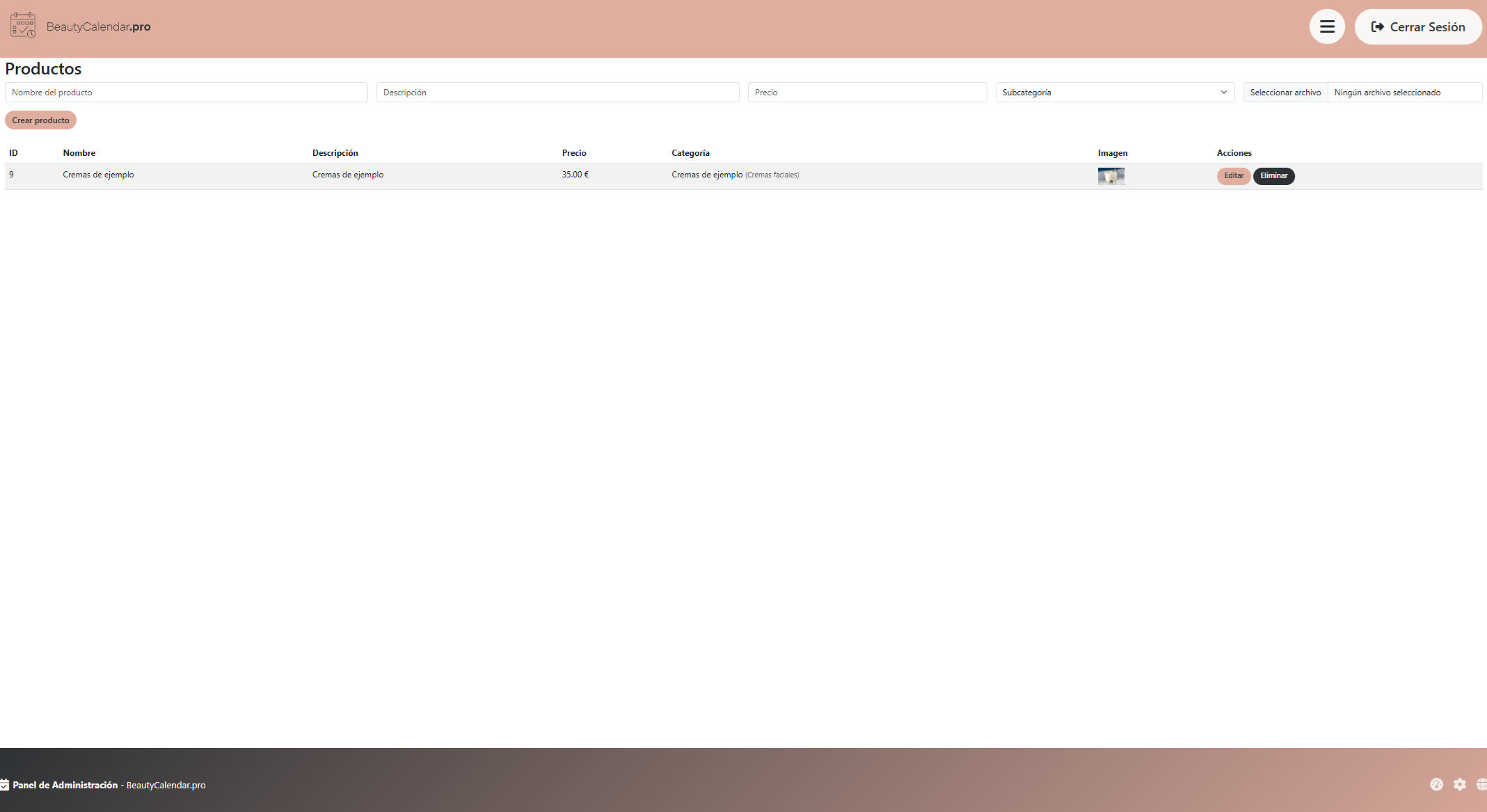Viewport: 1487px width, 812px height.
Task: Open the hamburger menu button
Action: [x=1327, y=26]
